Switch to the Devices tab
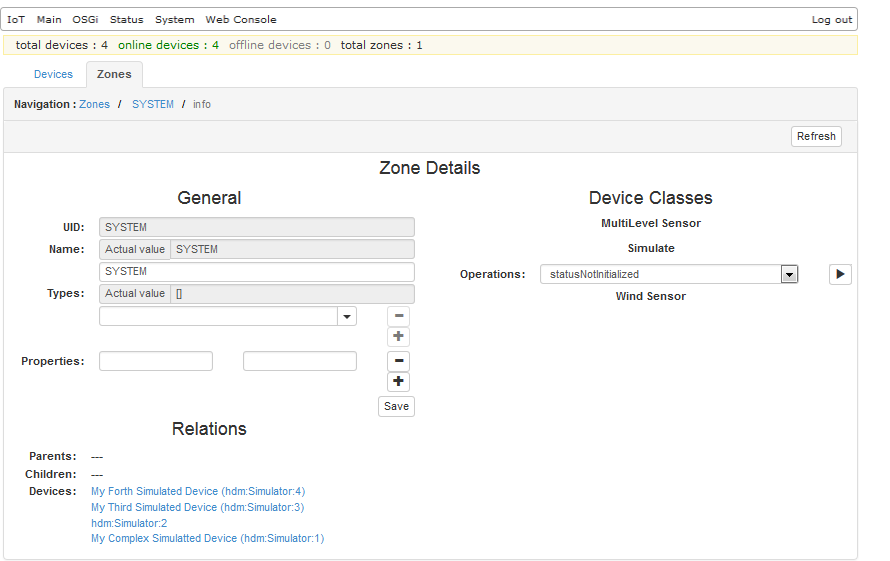This screenshot has width=890, height=561. 53,74
